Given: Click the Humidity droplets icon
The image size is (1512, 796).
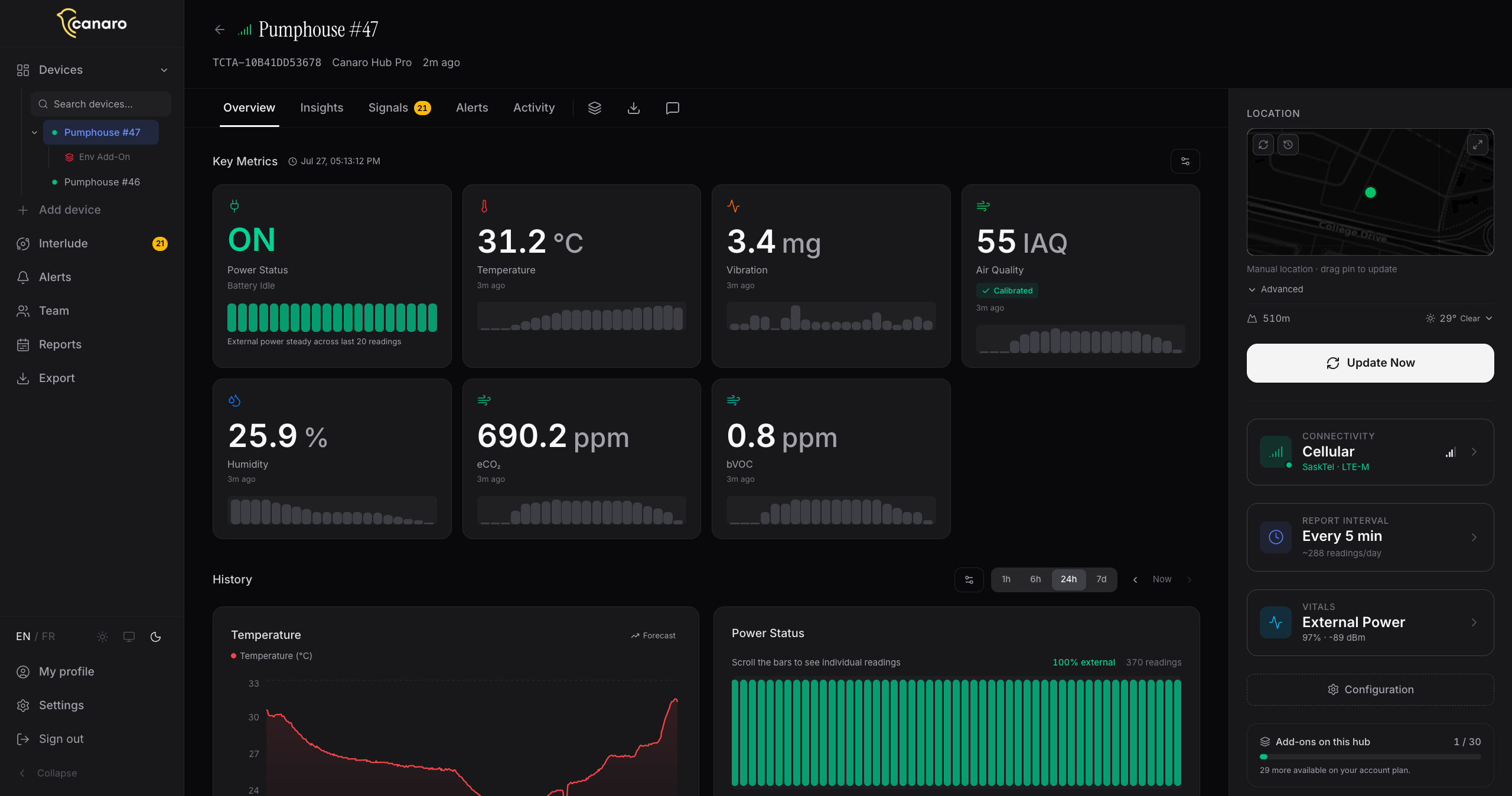Looking at the screenshot, I should (234, 400).
